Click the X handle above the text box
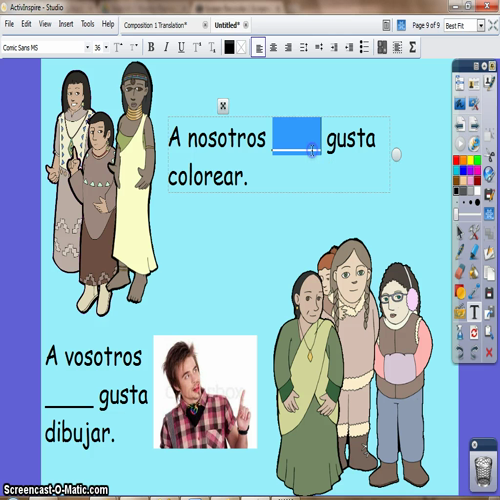 point(223,106)
